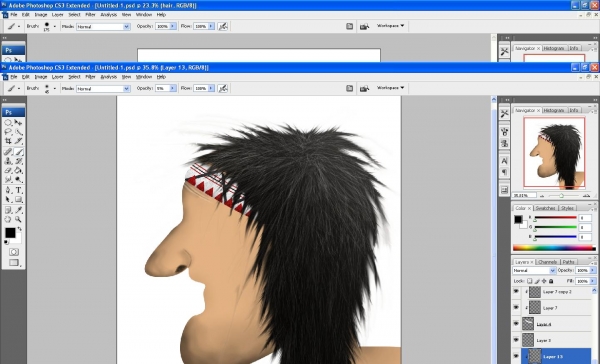Viewport: 600px width, 364px height.
Task: Click Navigator zoom slider
Action: [561, 196]
